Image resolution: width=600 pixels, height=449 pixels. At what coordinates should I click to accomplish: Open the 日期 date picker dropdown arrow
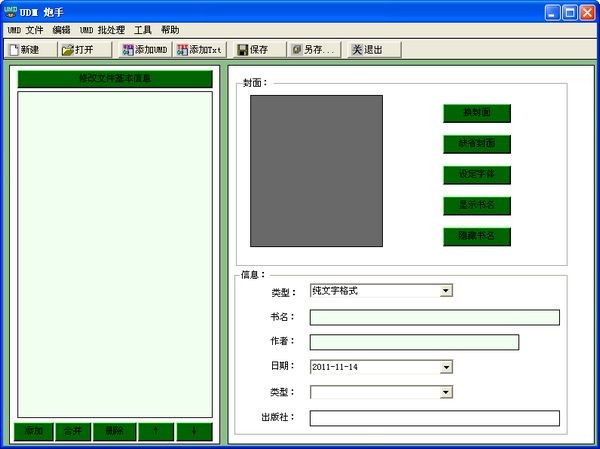click(446, 367)
